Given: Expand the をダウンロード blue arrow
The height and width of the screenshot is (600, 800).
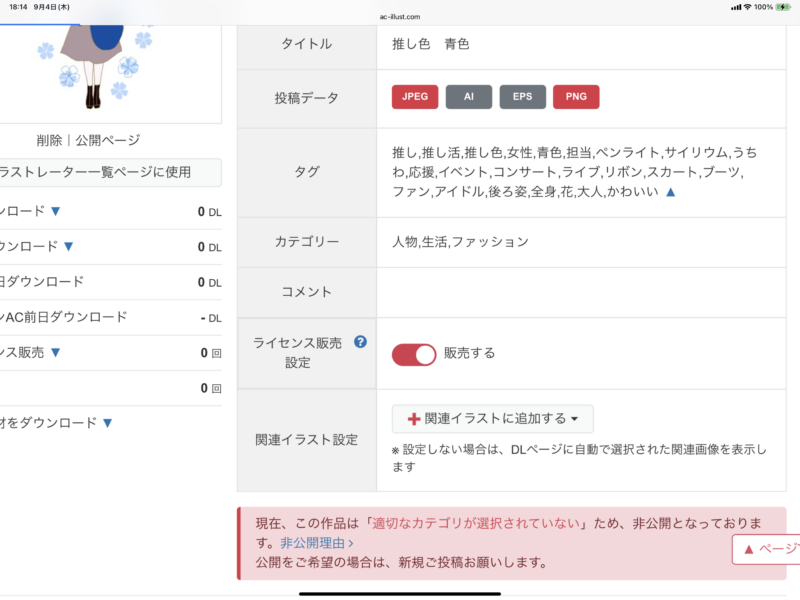Looking at the screenshot, I should click(108, 423).
